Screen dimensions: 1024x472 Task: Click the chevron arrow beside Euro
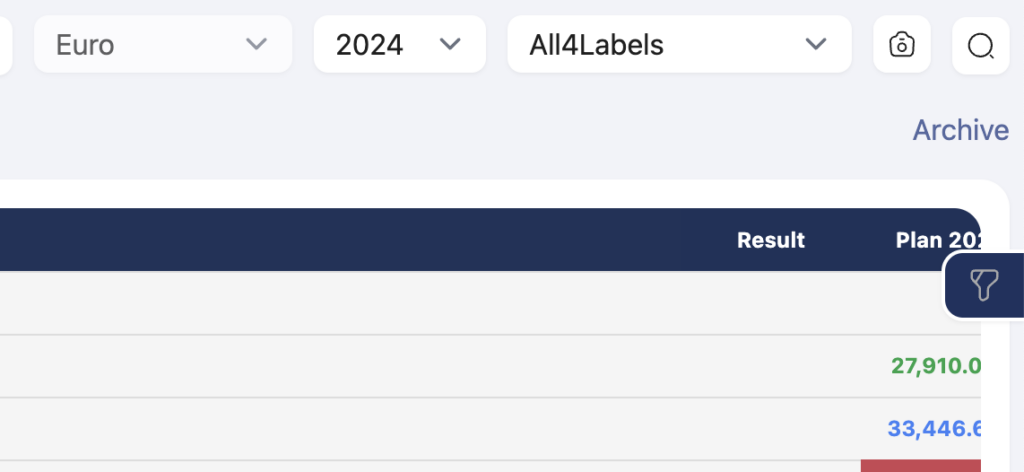(256, 44)
